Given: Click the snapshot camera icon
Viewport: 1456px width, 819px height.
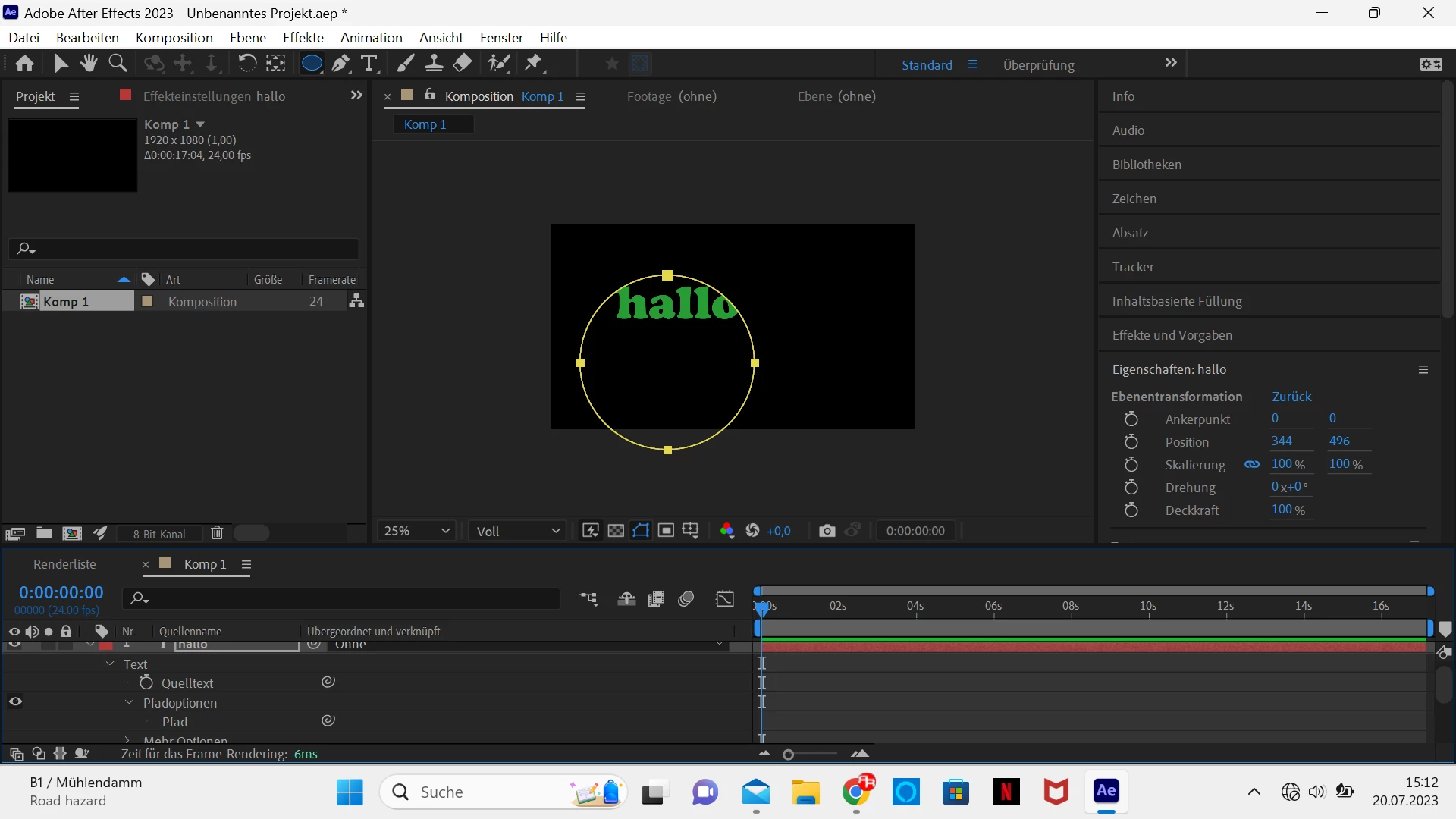Looking at the screenshot, I should [827, 531].
